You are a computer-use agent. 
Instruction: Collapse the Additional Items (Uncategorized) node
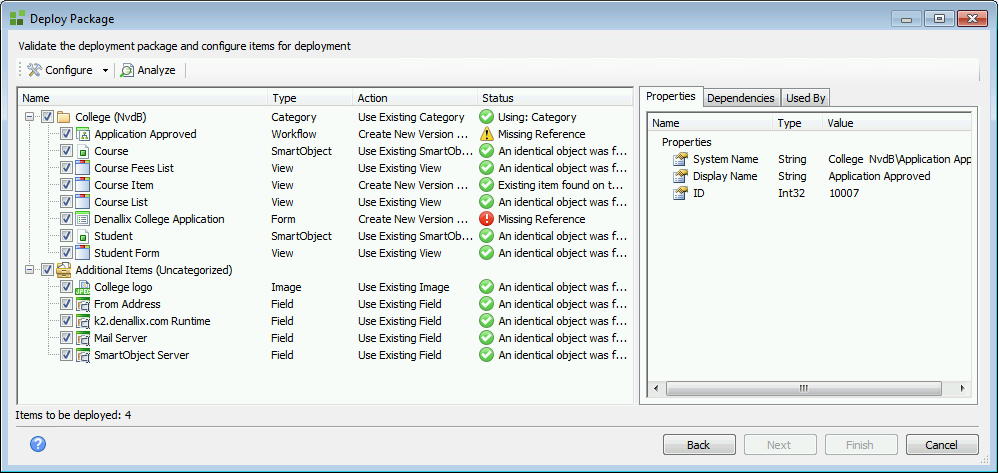31,270
